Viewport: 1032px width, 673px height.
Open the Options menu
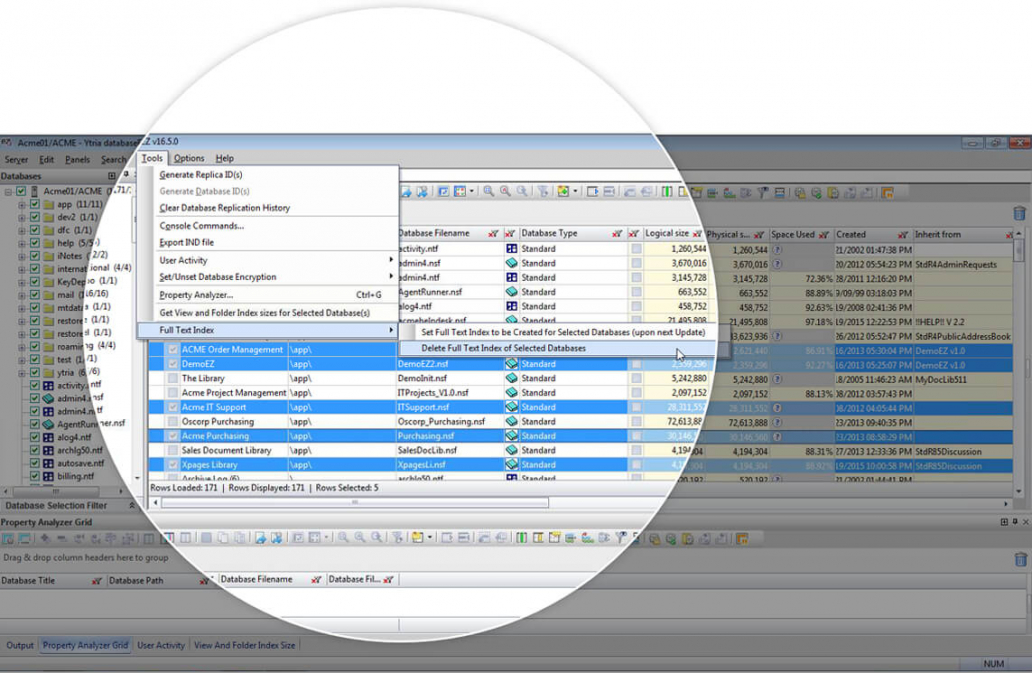189,159
